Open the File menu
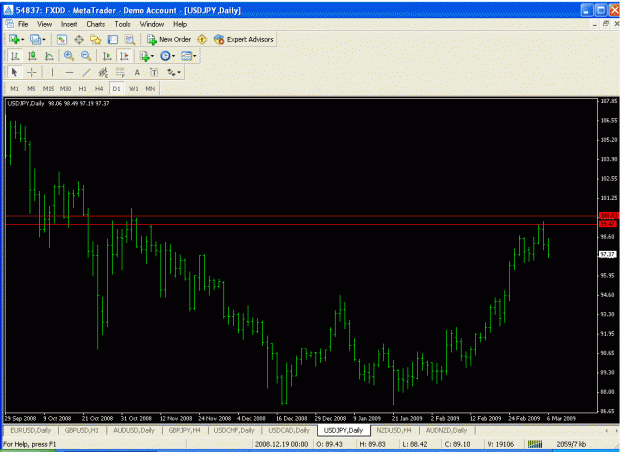The height and width of the screenshot is (452, 625). pyautogui.click(x=23, y=24)
